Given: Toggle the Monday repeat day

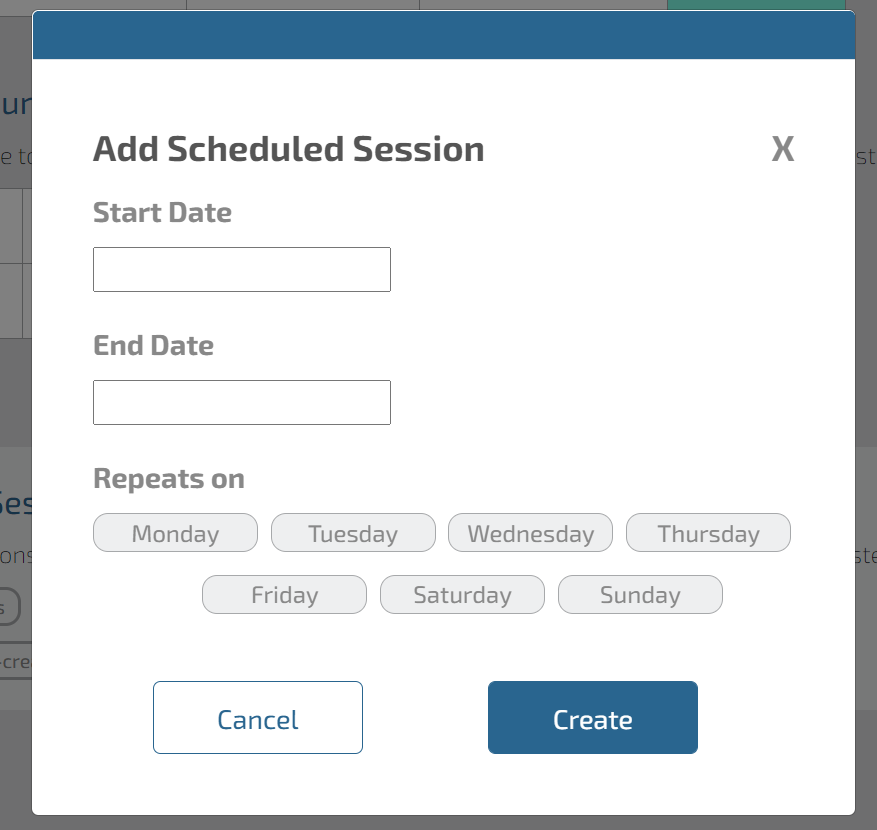Looking at the screenshot, I should coord(175,533).
